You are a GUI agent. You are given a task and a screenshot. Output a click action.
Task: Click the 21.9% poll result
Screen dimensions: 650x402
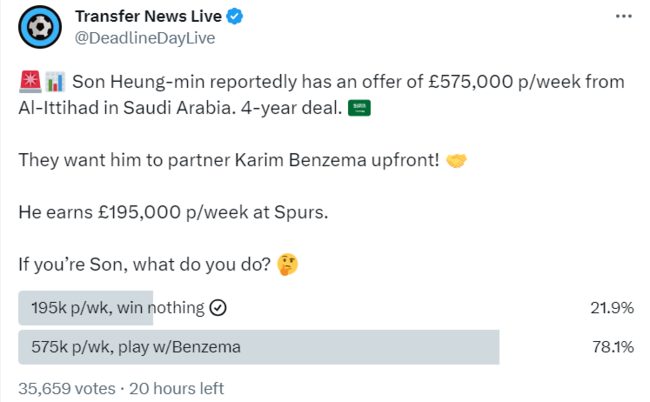612,308
